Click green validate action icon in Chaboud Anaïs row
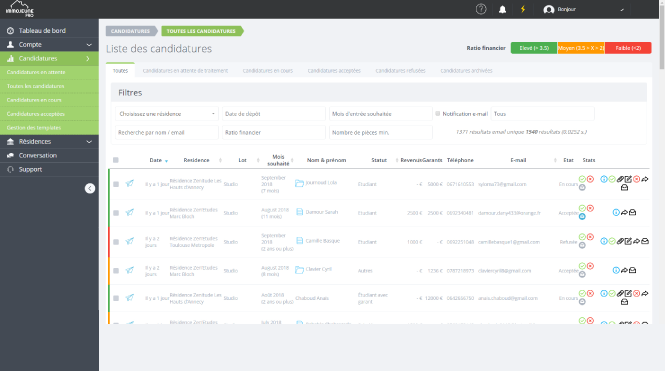The image size is (665, 371). (x=612, y=293)
